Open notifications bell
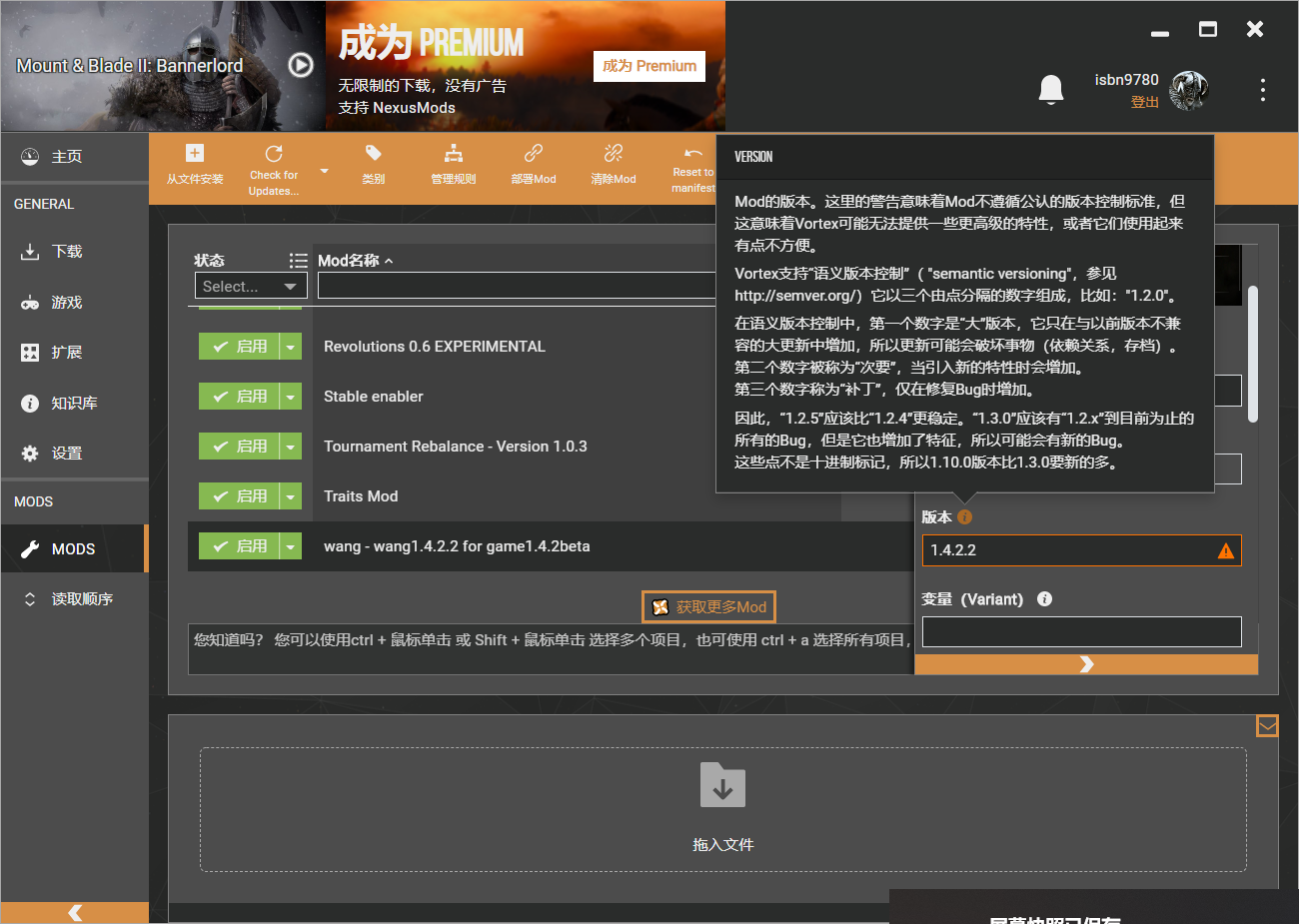The image size is (1299, 924). tap(1050, 90)
